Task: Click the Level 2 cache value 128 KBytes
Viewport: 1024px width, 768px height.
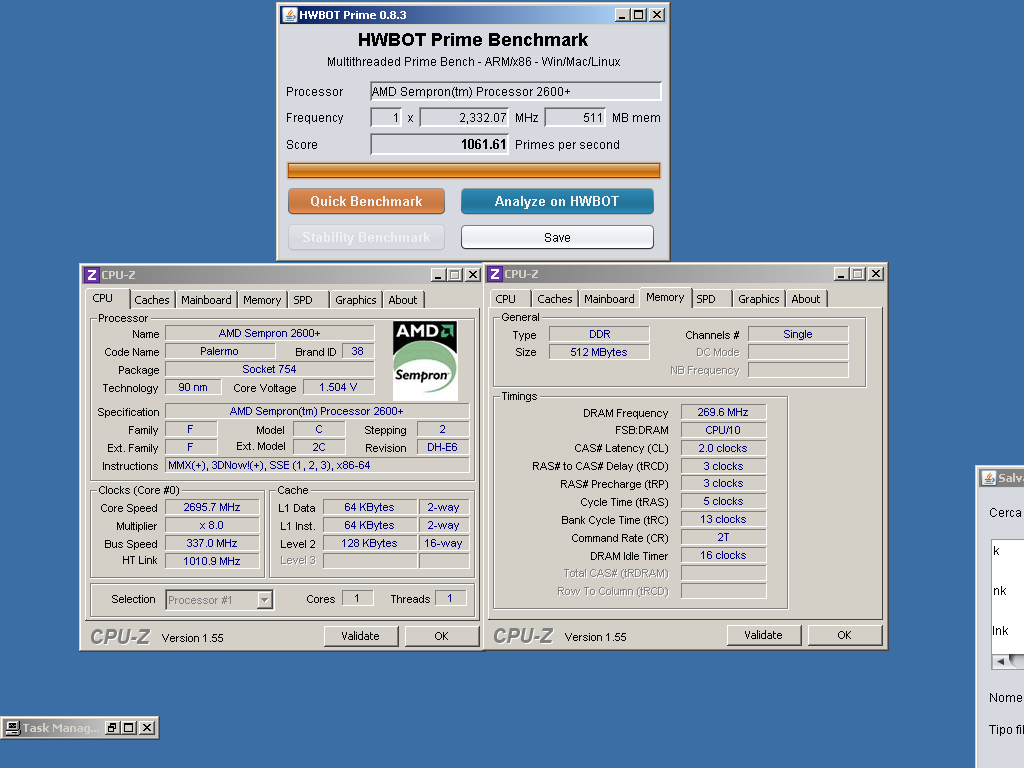Action: [x=370, y=543]
